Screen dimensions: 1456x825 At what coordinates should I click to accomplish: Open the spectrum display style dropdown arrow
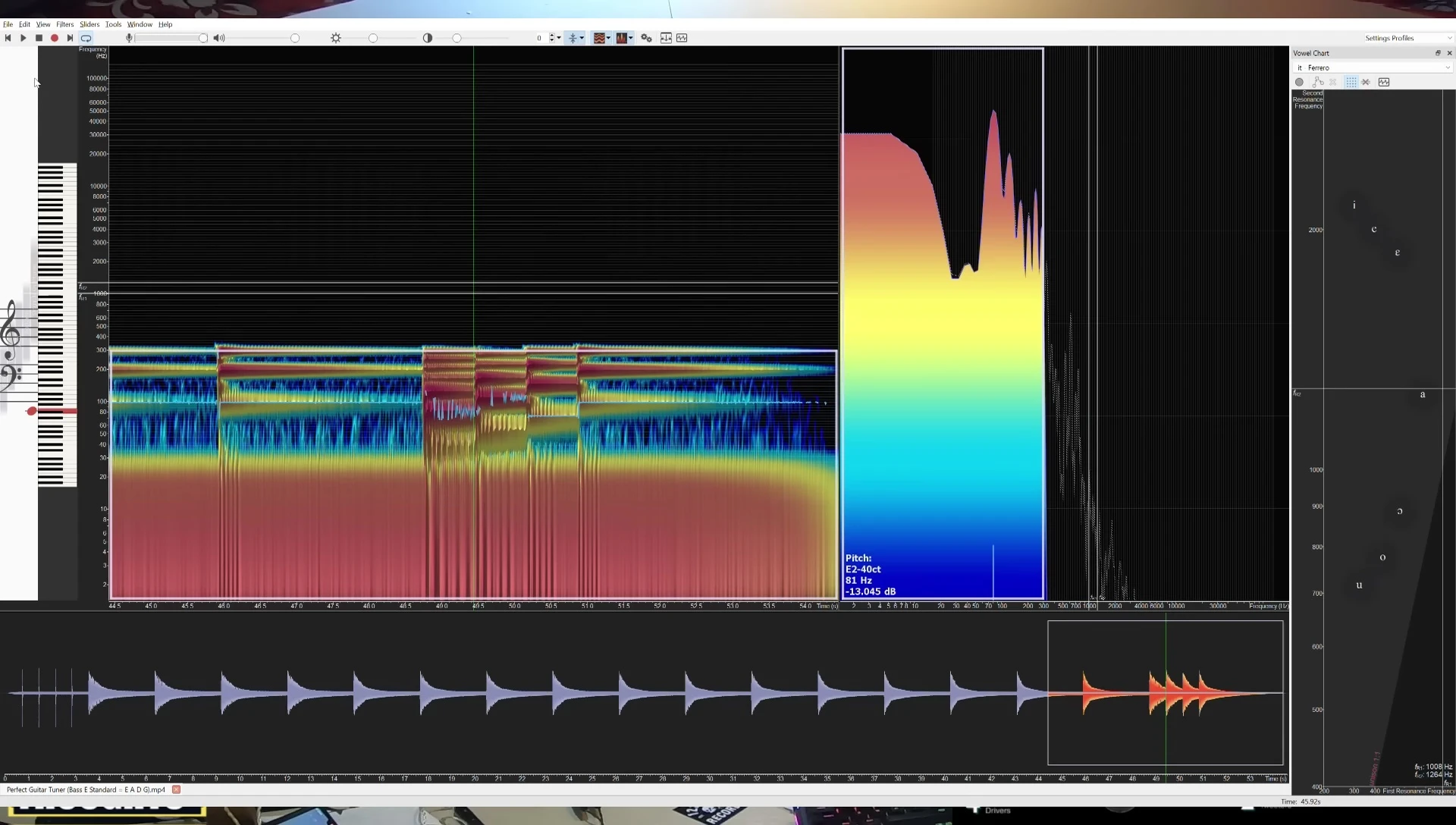tap(631, 38)
